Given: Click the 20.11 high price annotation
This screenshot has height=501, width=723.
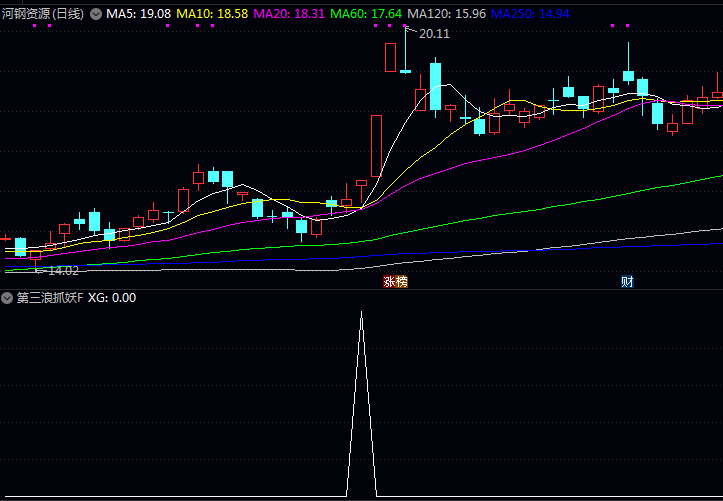Looking at the screenshot, I should (434, 34).
